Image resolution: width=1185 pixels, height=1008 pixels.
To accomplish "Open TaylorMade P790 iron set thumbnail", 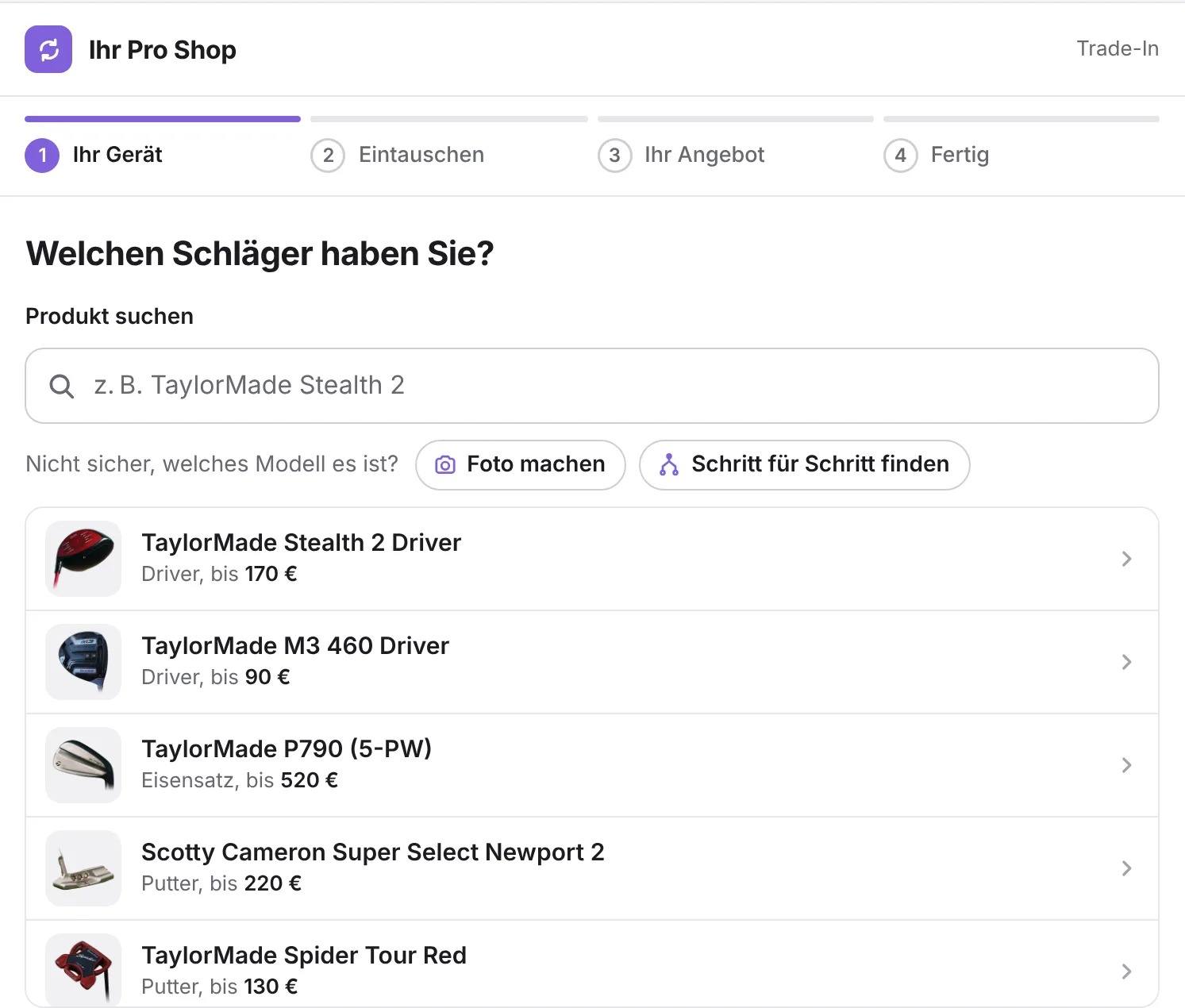I will click(83, 765).
